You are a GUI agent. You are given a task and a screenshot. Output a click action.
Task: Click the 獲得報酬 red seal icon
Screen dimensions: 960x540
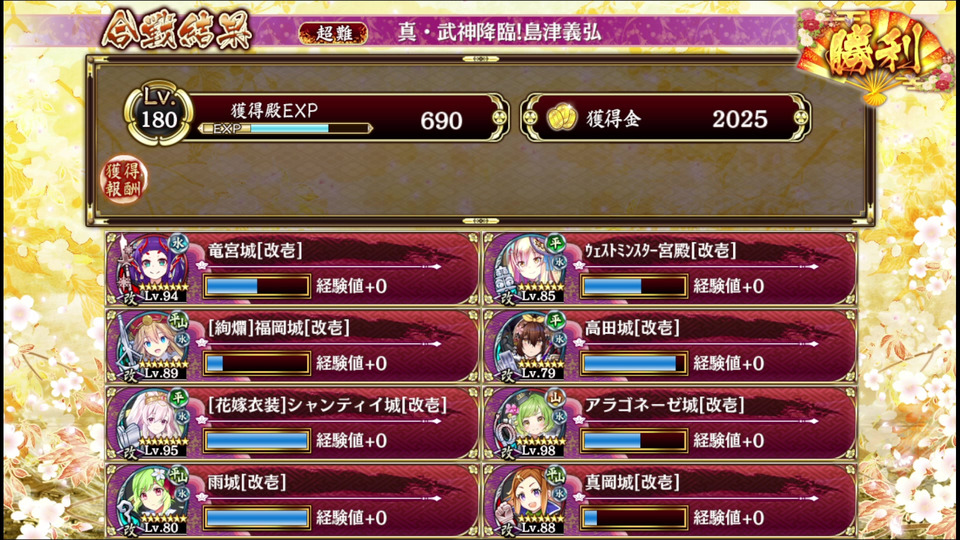point(124,180)
